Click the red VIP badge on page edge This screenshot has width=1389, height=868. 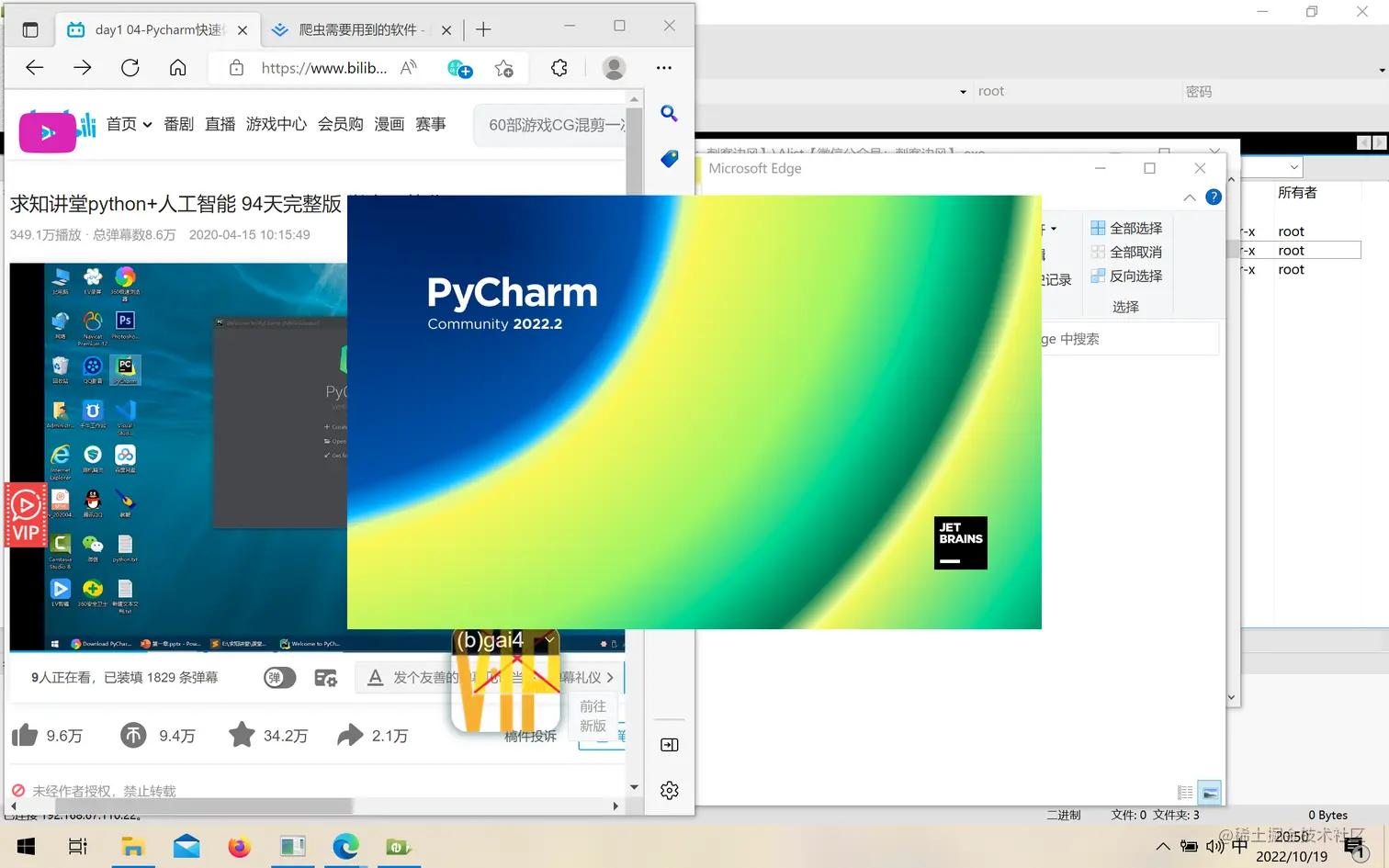pos(26,515)
